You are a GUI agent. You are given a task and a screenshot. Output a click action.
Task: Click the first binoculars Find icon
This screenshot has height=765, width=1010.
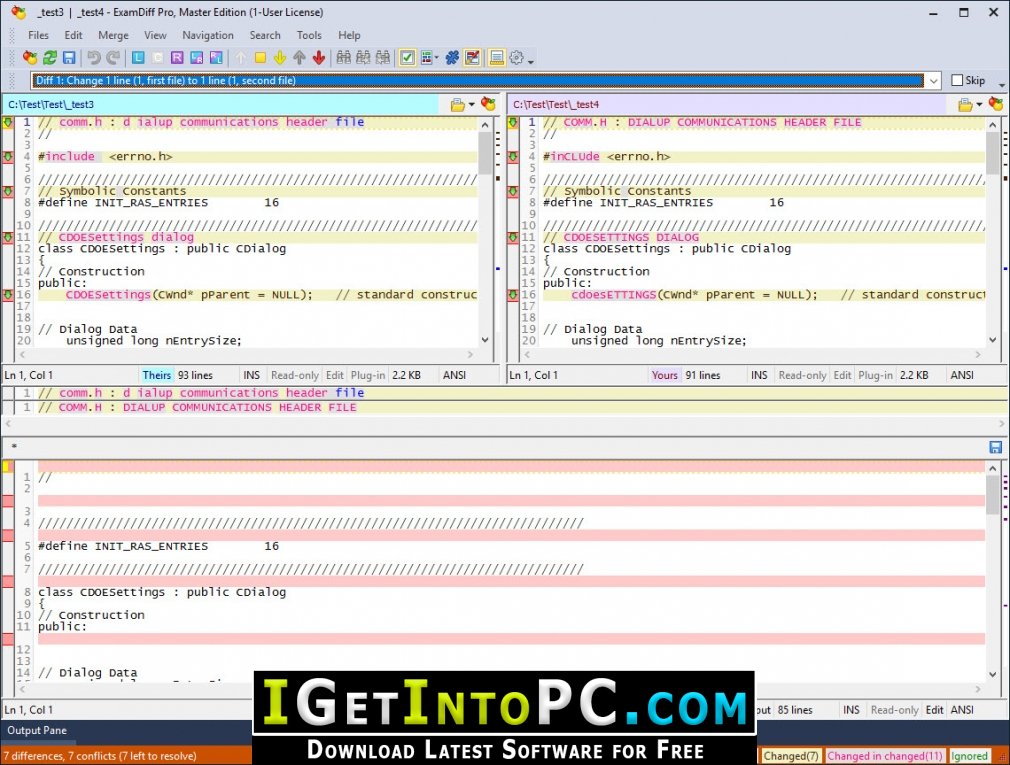pos(344,58)
